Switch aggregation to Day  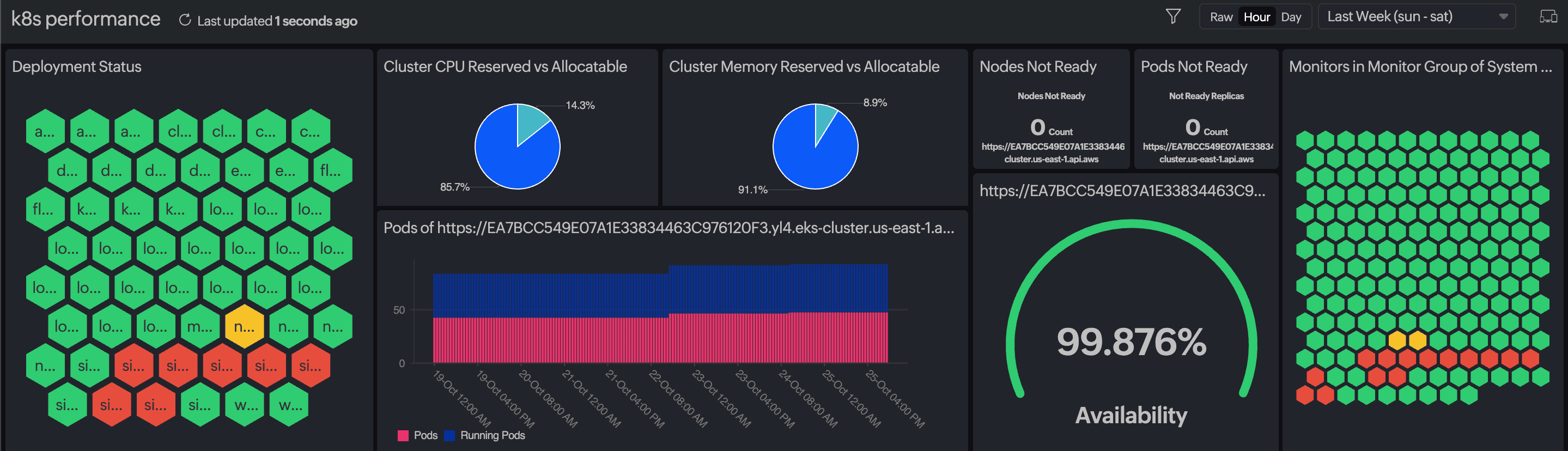1292,16
